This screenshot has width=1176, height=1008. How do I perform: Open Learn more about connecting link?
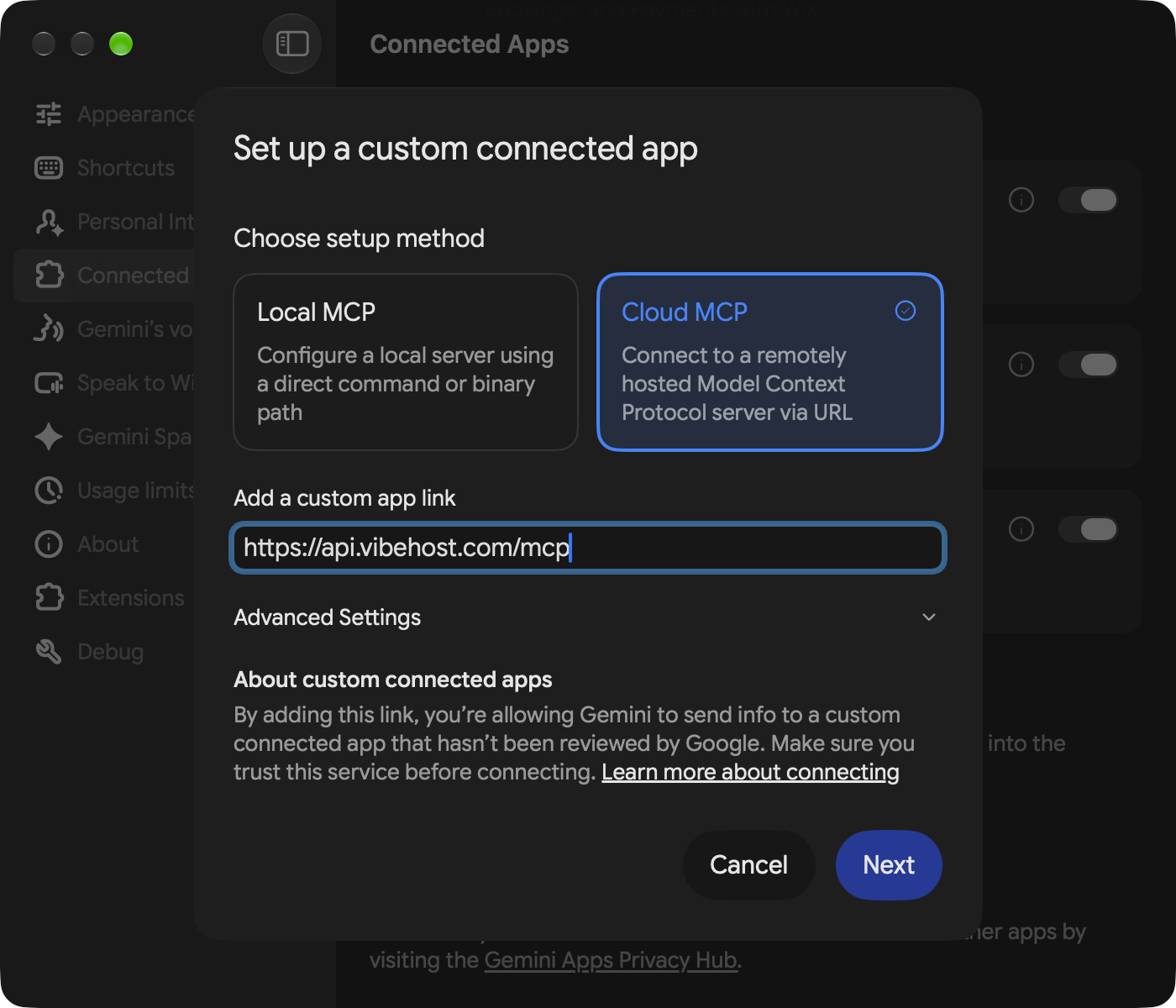pos(750,772)
